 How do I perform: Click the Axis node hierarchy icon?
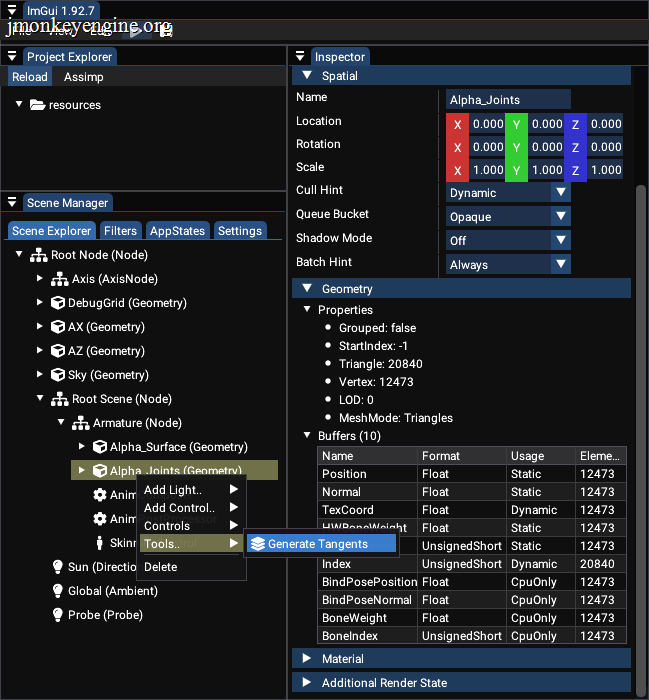[x=59, y=279]
